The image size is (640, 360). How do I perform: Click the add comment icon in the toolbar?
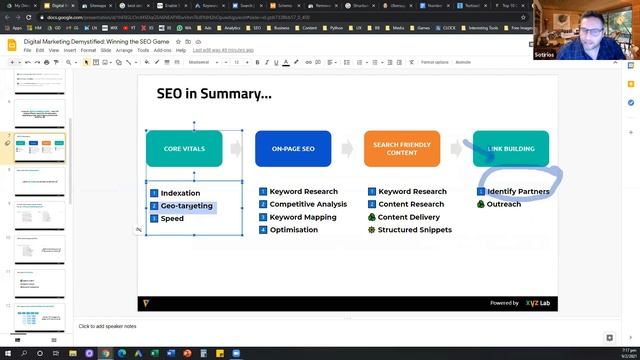point(318,62)
